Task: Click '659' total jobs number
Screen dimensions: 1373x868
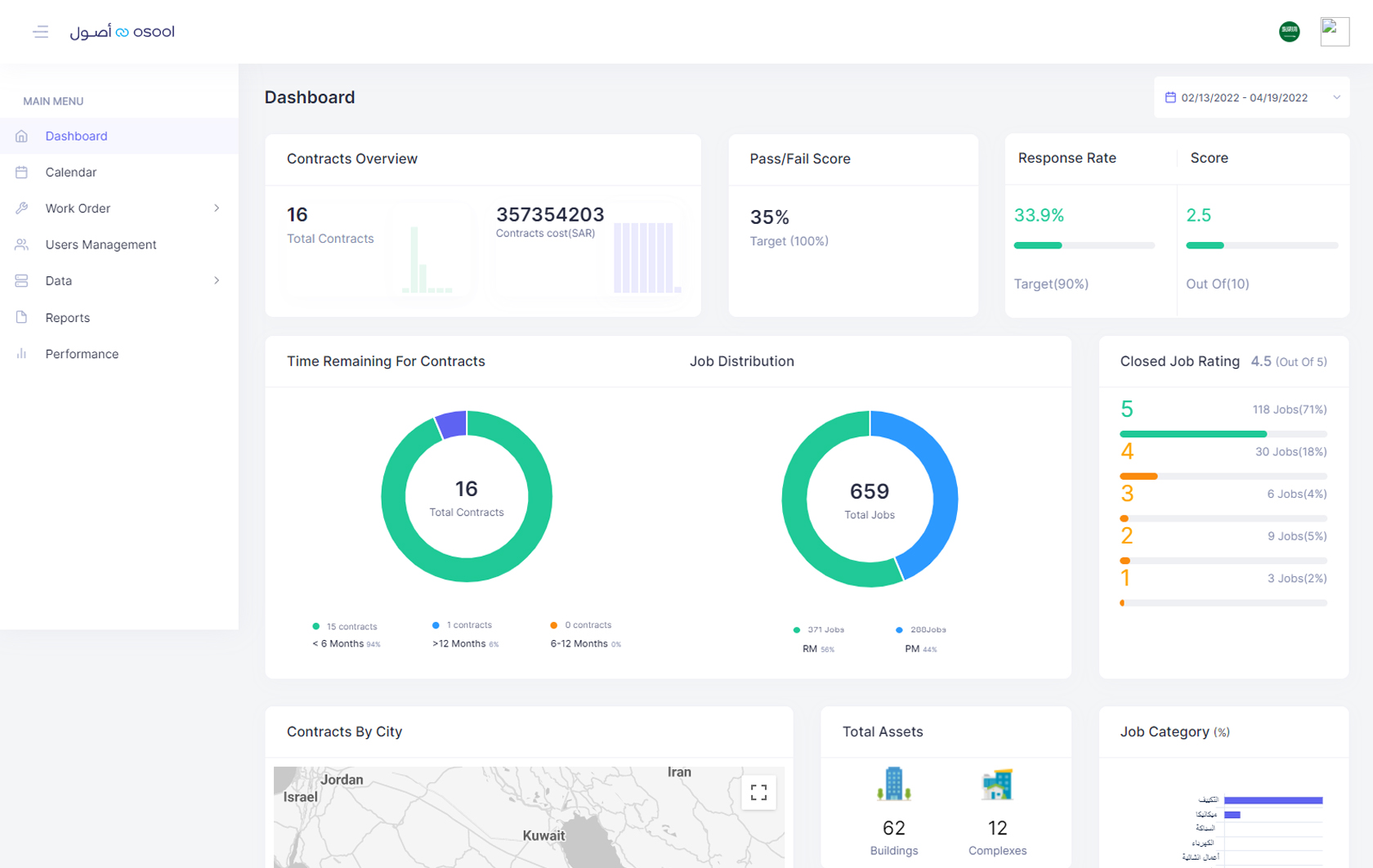Action: [x=870, y=491]
